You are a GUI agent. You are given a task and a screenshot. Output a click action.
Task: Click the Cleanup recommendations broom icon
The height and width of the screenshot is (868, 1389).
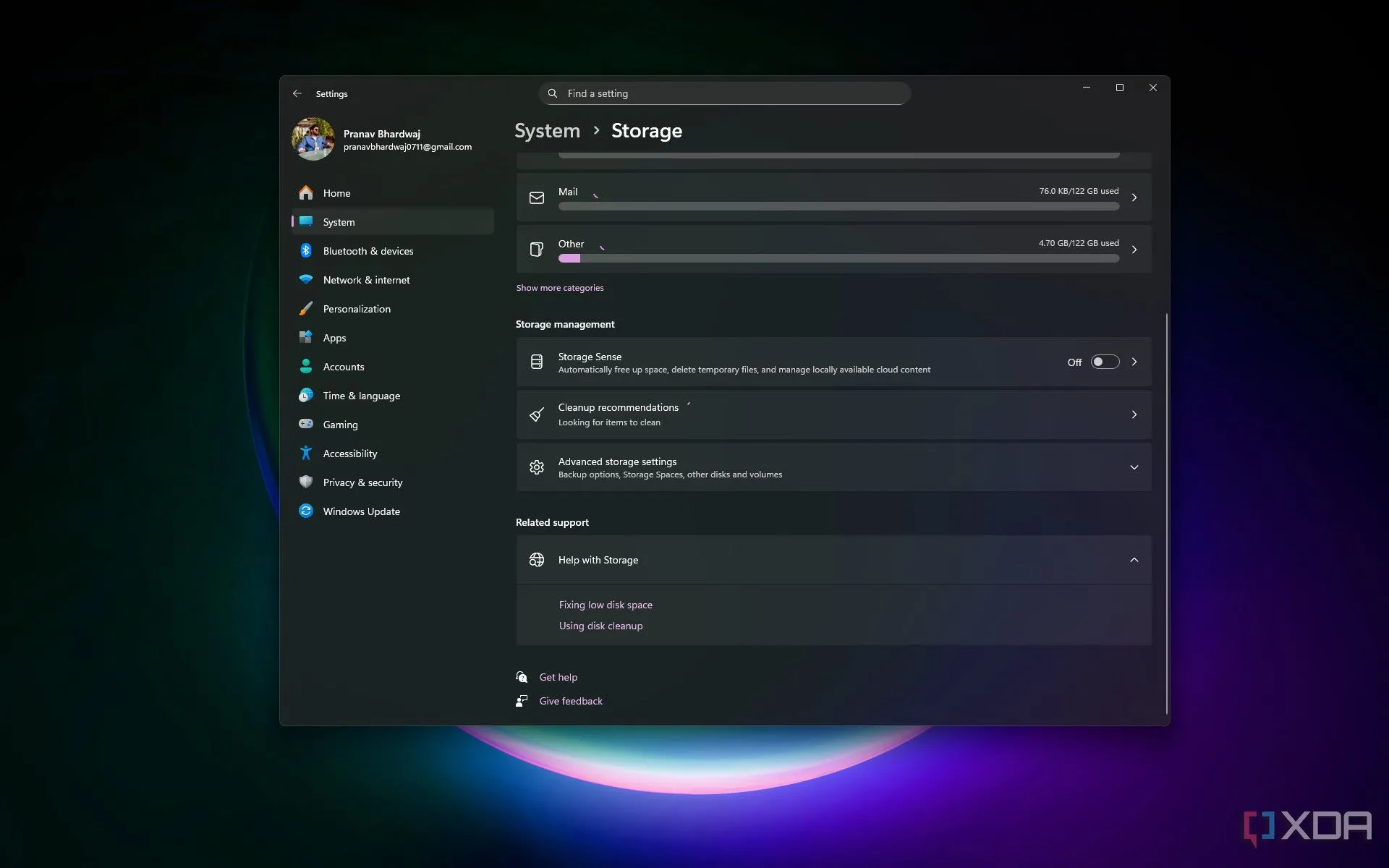537,414
